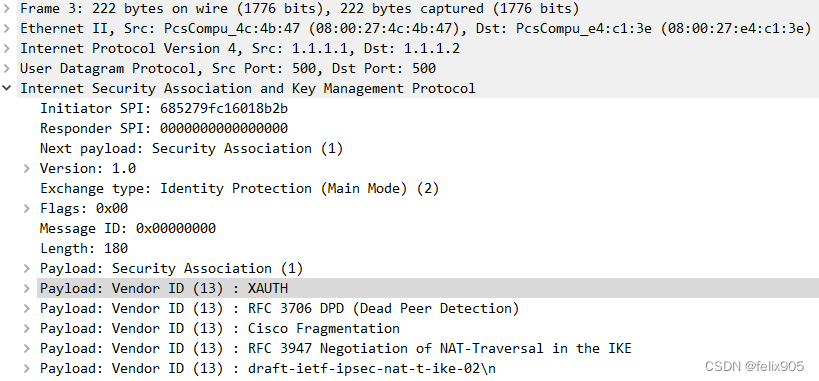Expand Internet Protocol Version 4 section
The image size is (819, 381).
tap(6, 49)
